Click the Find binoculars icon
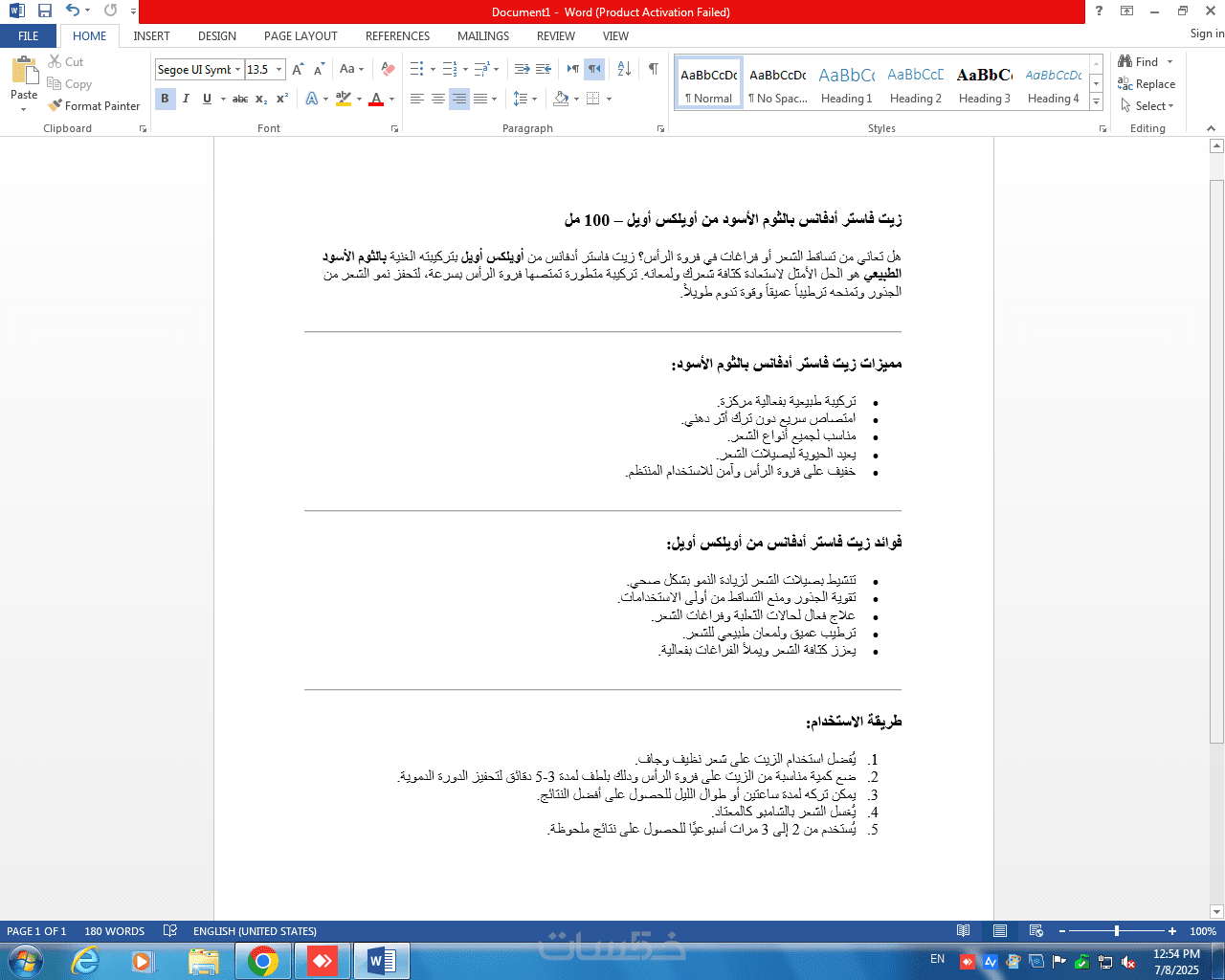The image size is (1225, 980). (x=1125, y=61)
